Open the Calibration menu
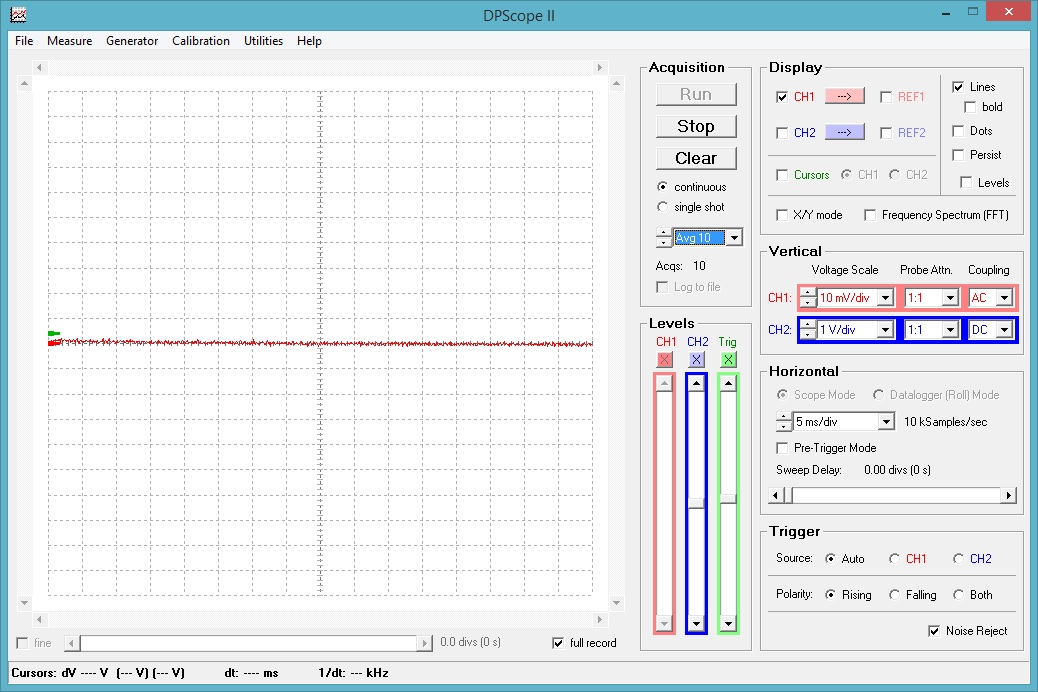This screenshot has width=1038, height=692. tap(201, 40)
